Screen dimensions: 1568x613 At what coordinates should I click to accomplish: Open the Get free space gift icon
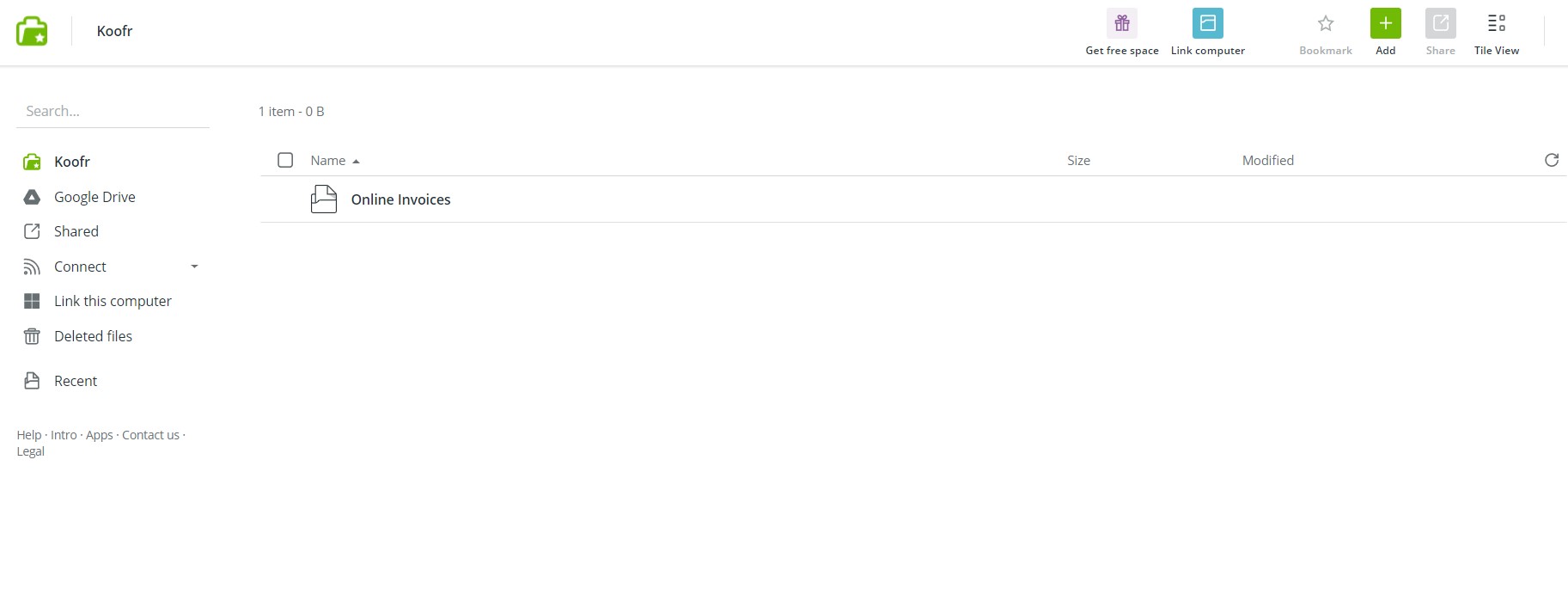pos(1121,23)
